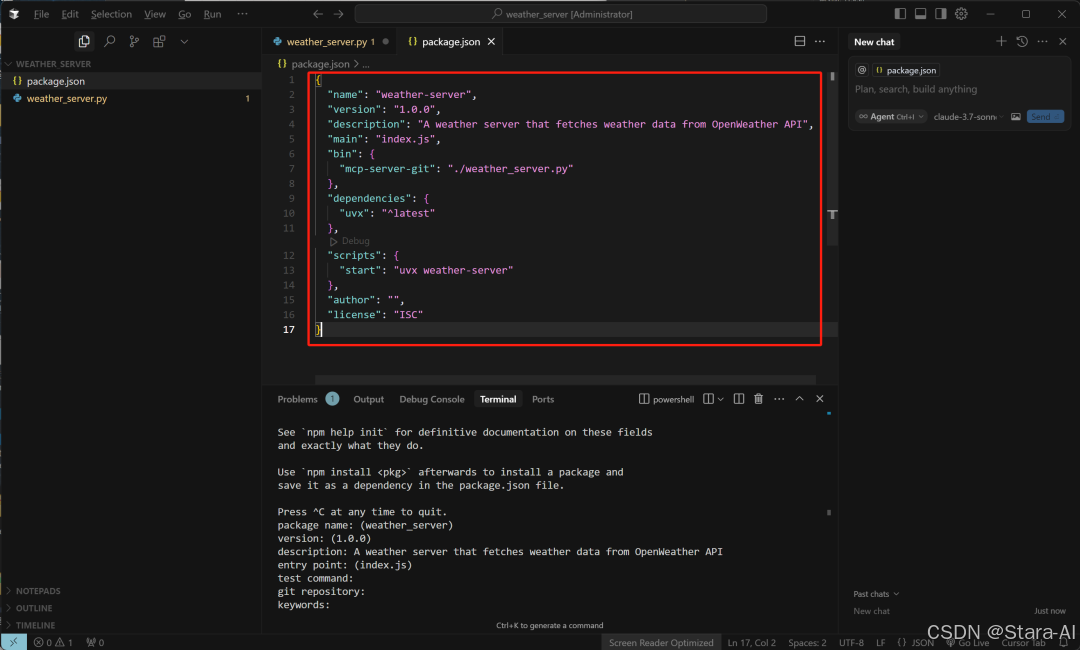Open the File menu
1080x650 pixels.
pyautogui.click(x=41, y=14)
